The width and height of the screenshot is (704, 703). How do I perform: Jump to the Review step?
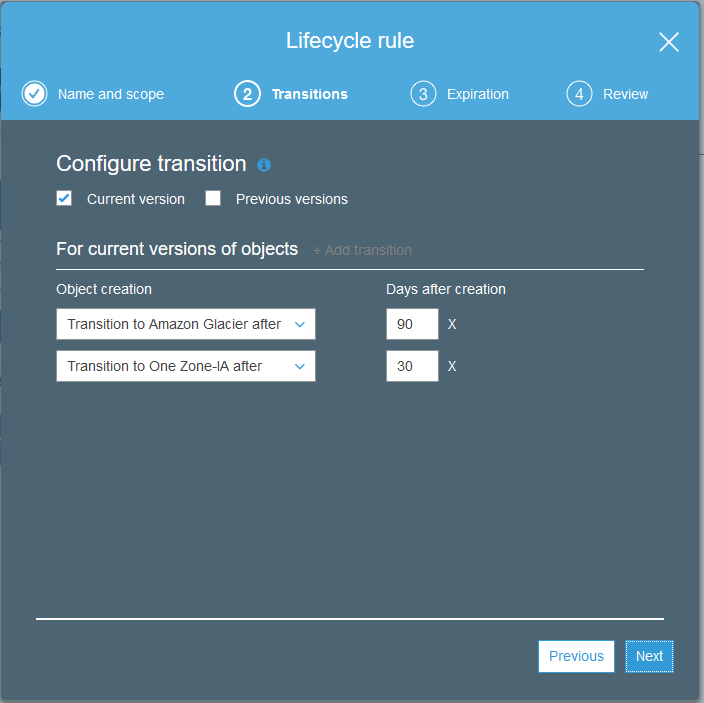625,94
